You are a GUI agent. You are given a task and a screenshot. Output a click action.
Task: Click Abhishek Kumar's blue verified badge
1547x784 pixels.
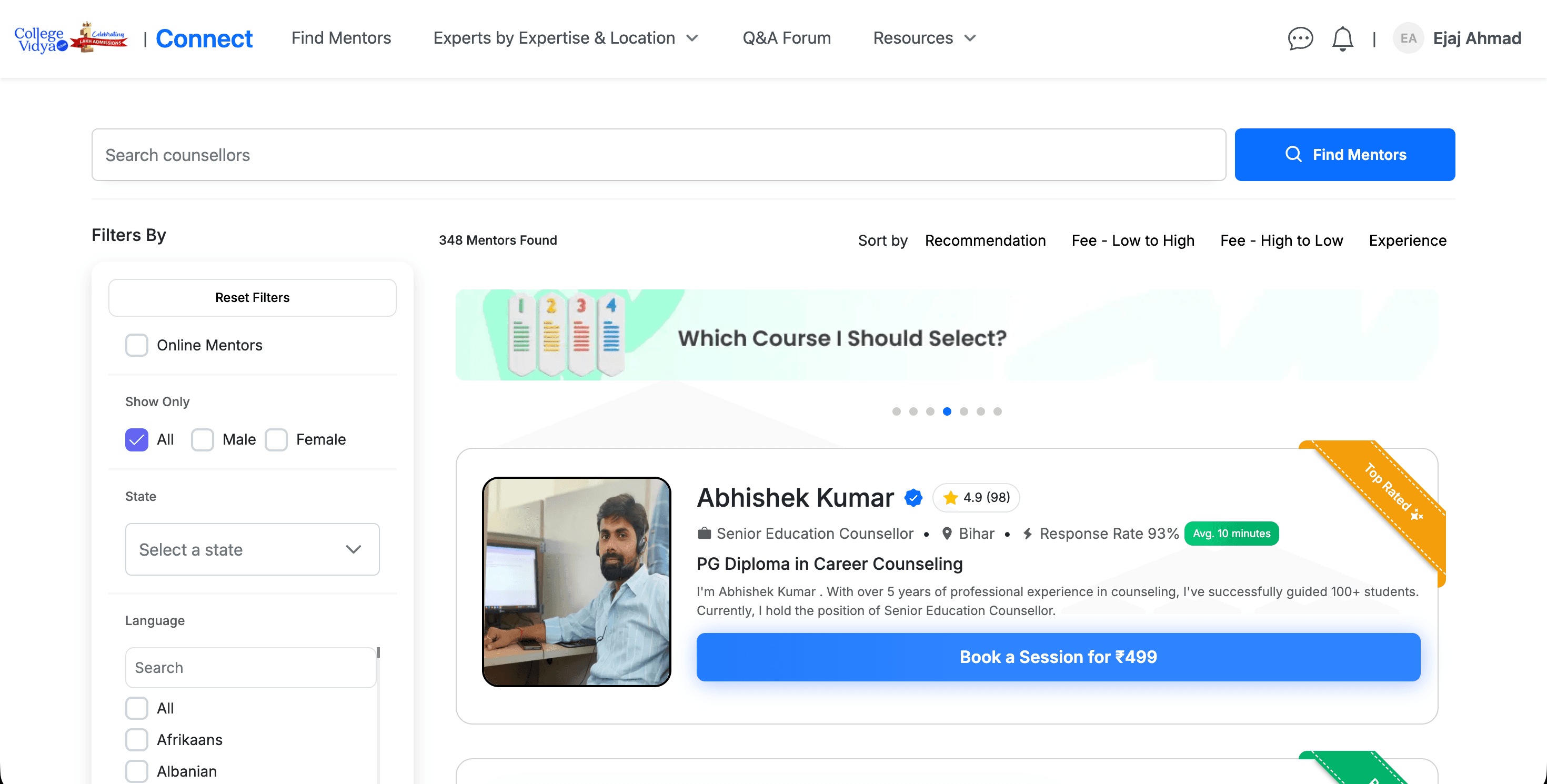913,498
